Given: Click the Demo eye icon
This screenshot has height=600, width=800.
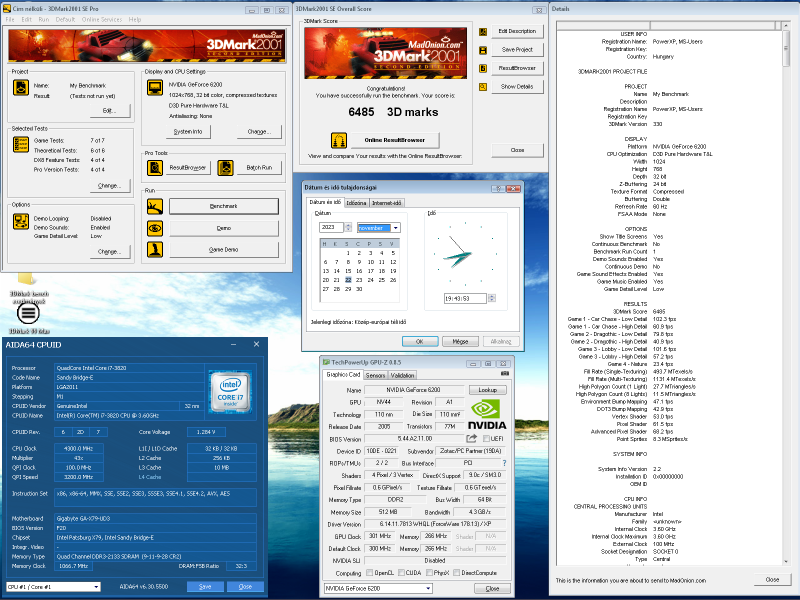Looking at the screenshot, I should point(155,228).
